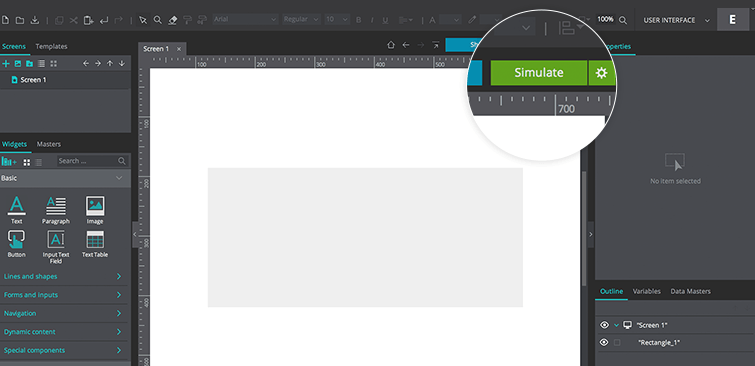Move screen right with right arrow
The image size is (755, 366).
[x=98, y=64]
